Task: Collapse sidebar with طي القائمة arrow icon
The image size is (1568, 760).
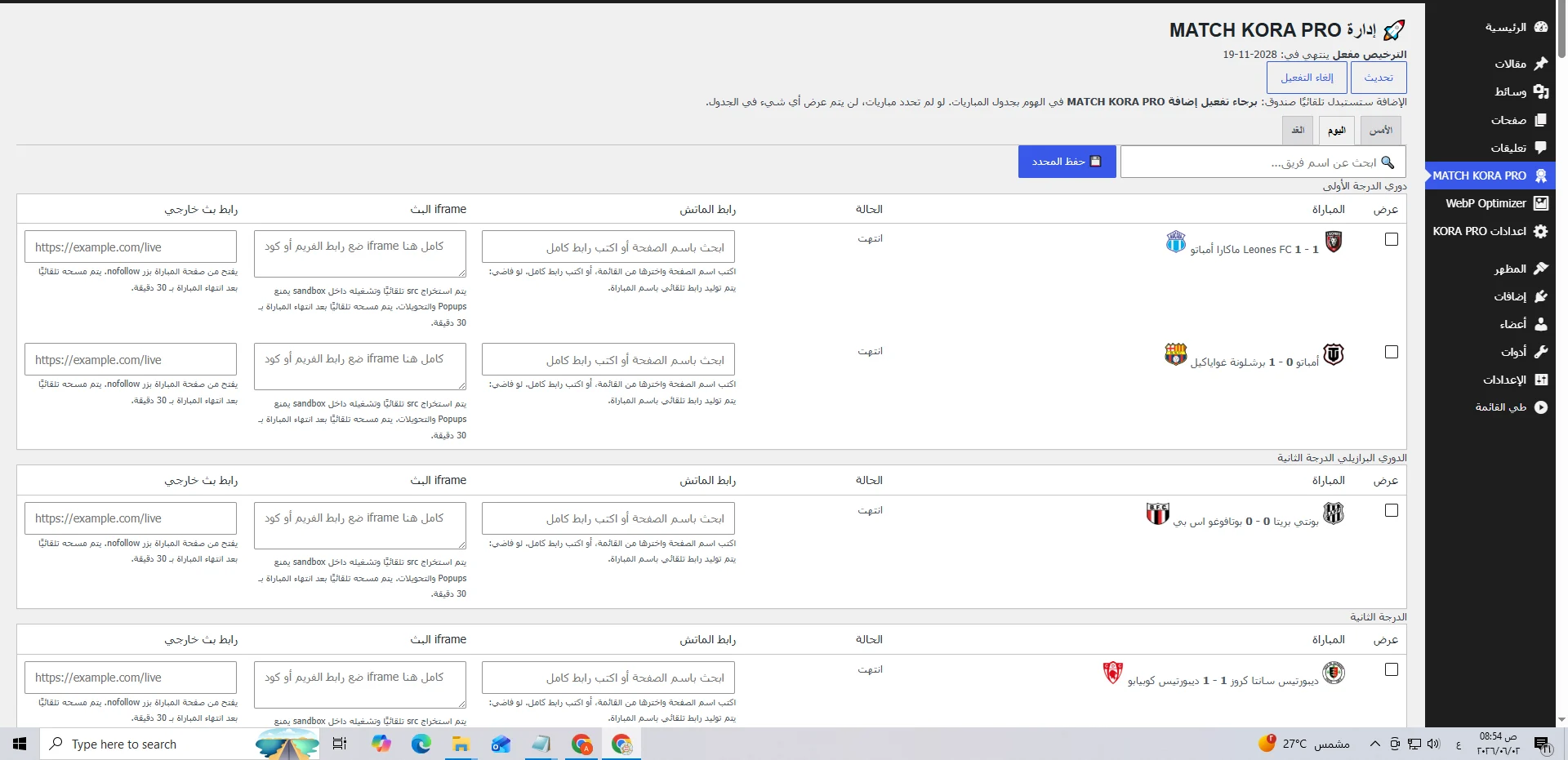Action: 1540,407
